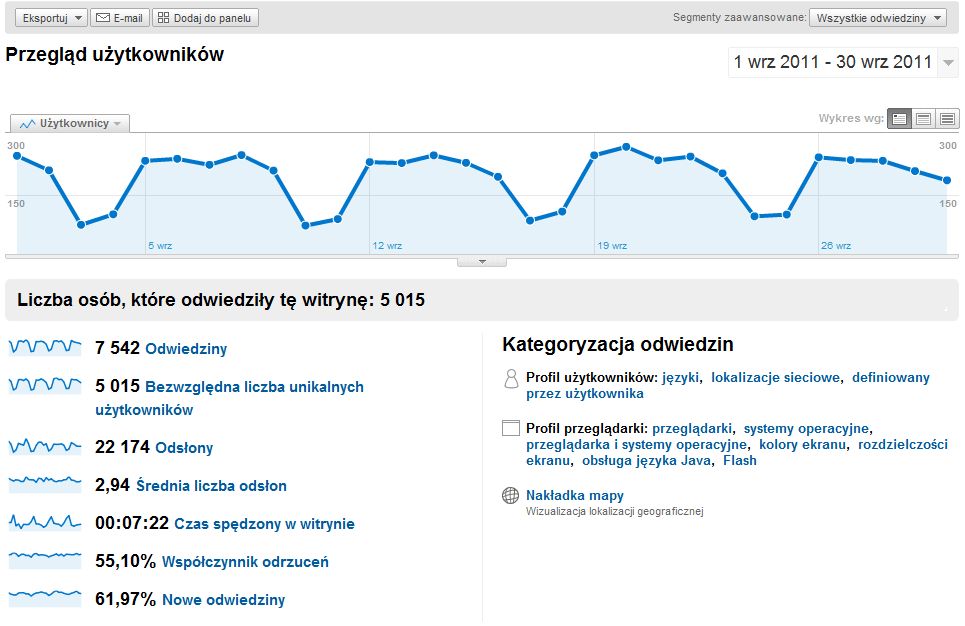The image size is (965, 626).
Task: Click the 22 174 pageviews value
Action: coord(122,447)
